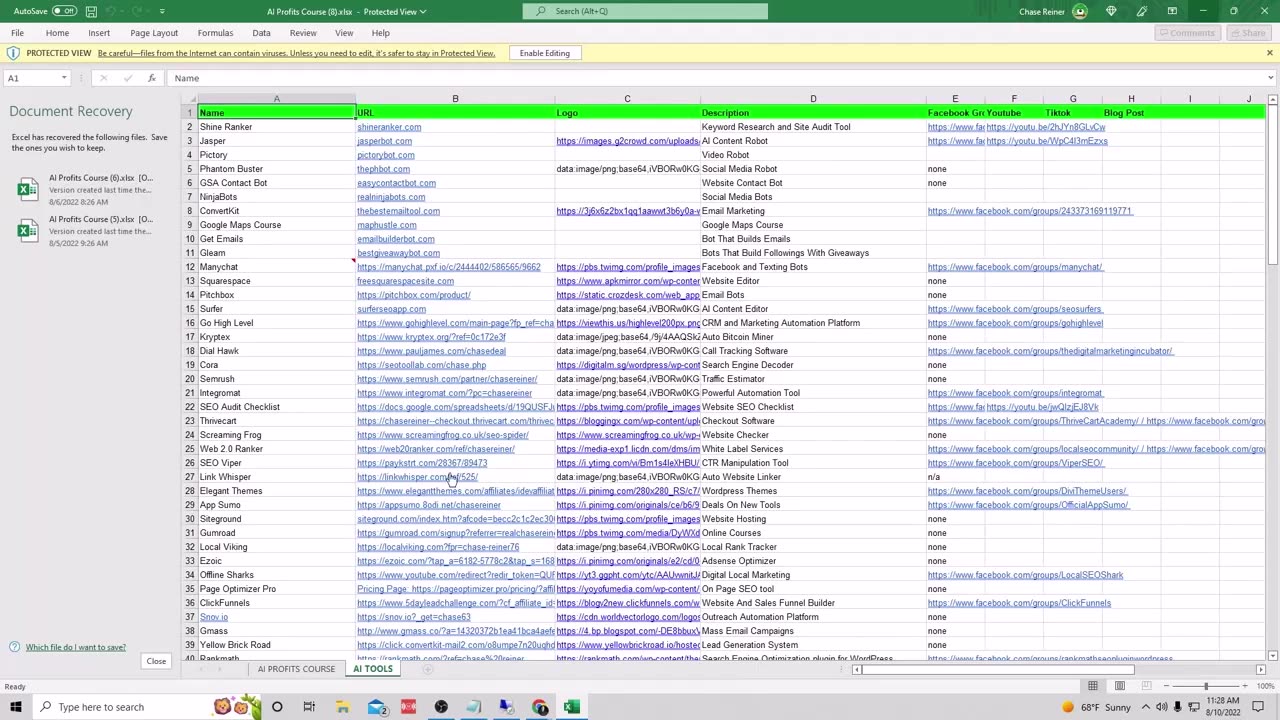Image resolution: width=1280 pixels, height=720 pixels.
Task: Open the Name Box dropdown arrow
Action: [64, 78]
